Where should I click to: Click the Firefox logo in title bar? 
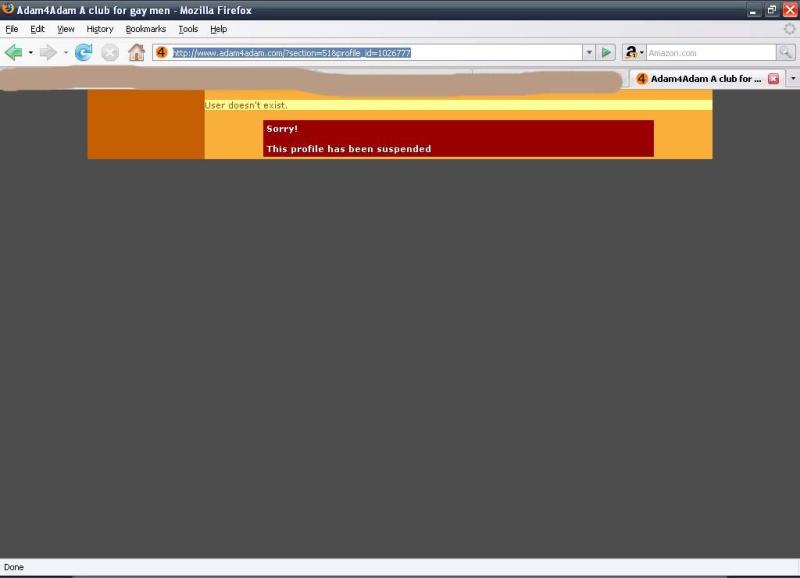8,9
